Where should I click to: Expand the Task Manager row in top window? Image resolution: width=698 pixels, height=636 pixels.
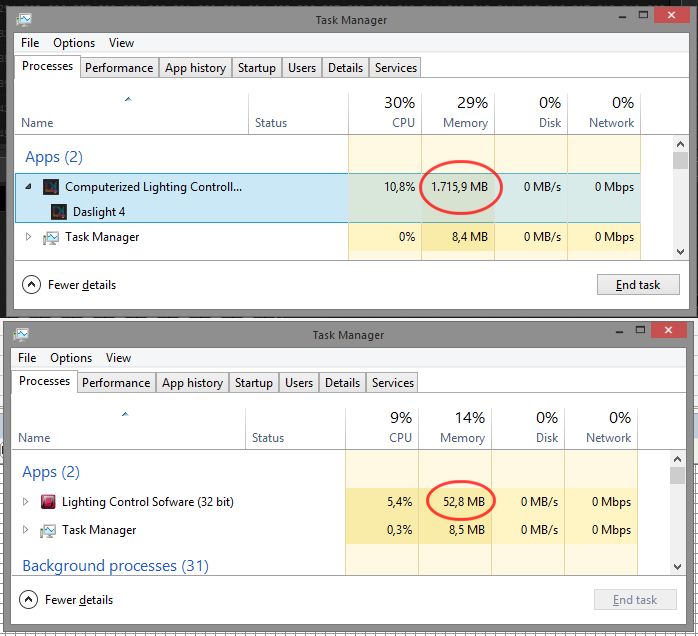click(x=28, y=236)
